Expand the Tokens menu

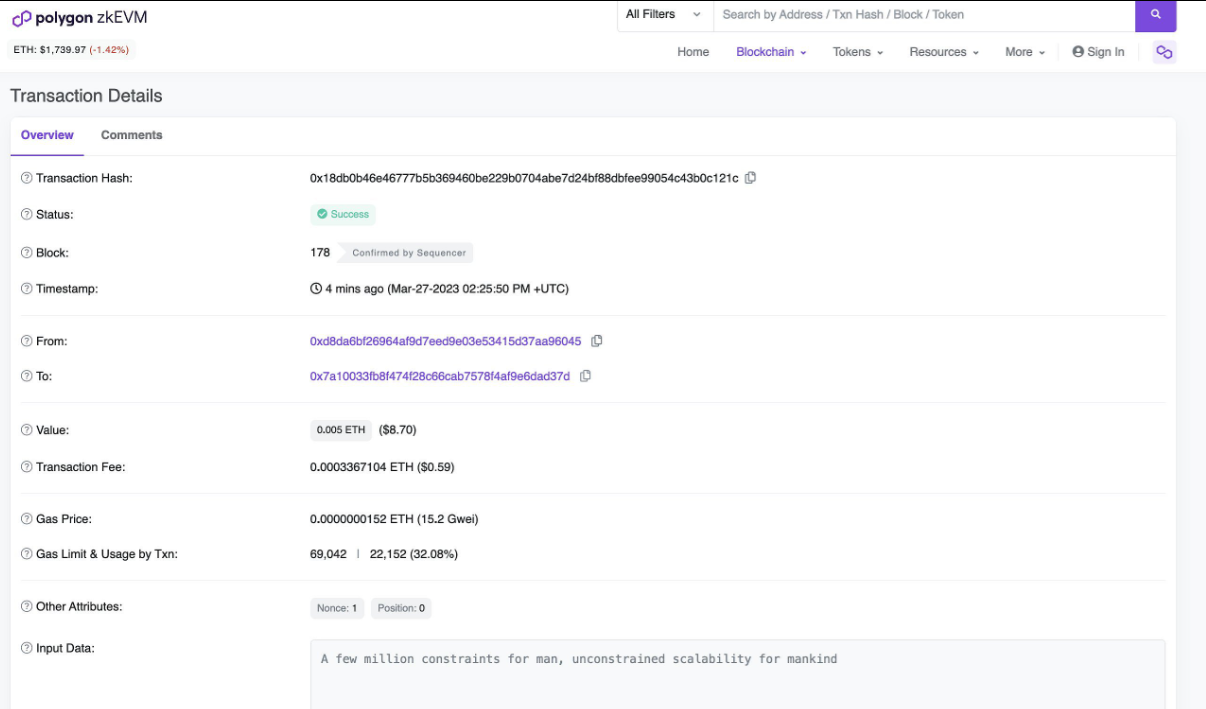(858, 52)
